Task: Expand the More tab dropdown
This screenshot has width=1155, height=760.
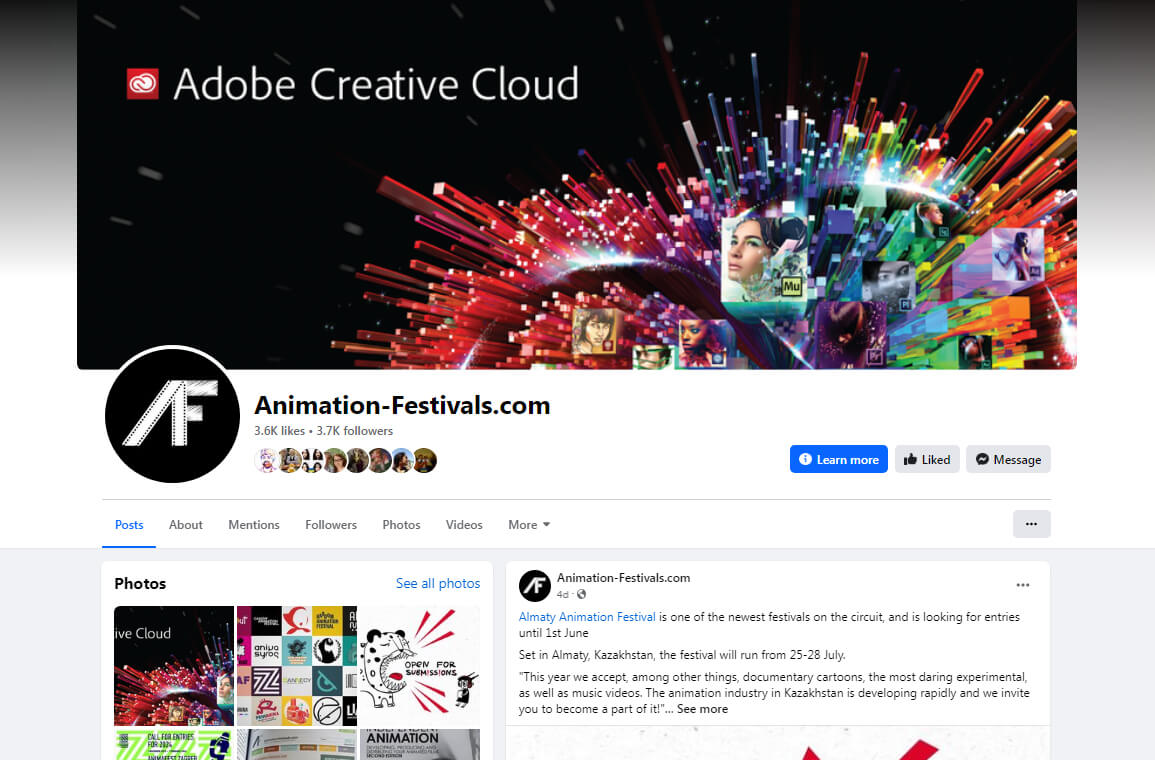Action: coord(529,524)
